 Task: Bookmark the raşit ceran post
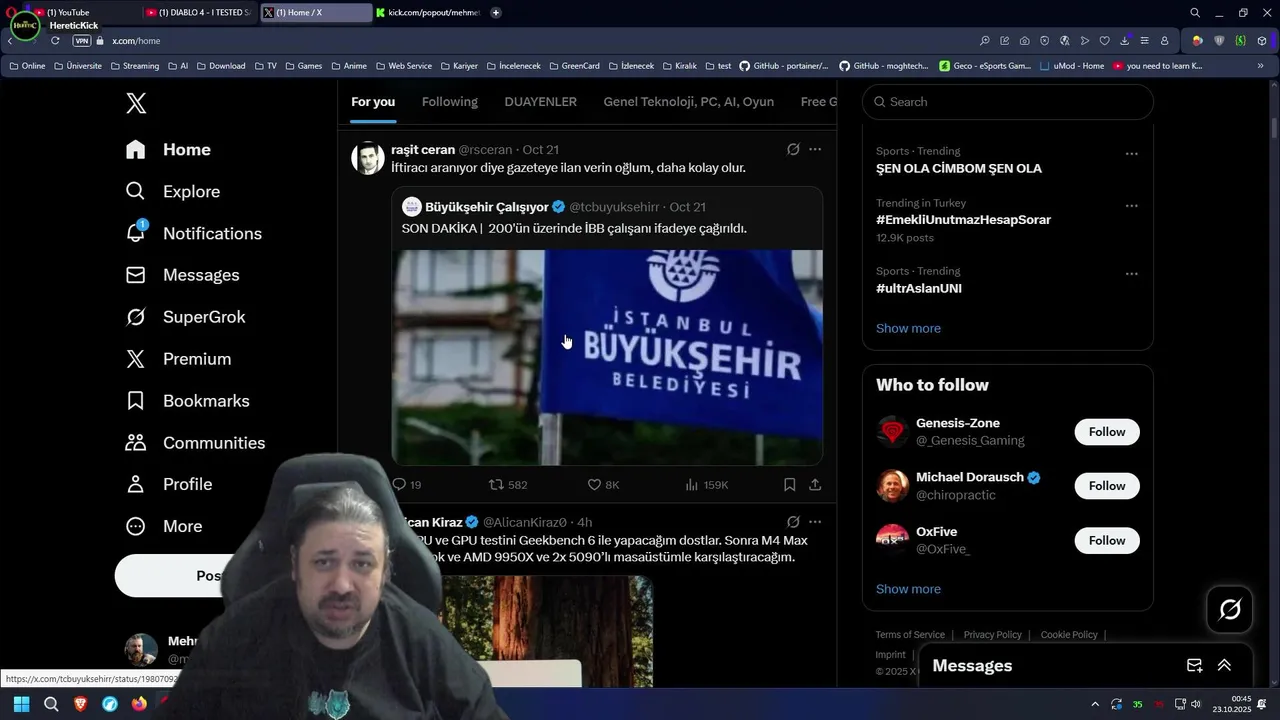[x=789, y=484]
